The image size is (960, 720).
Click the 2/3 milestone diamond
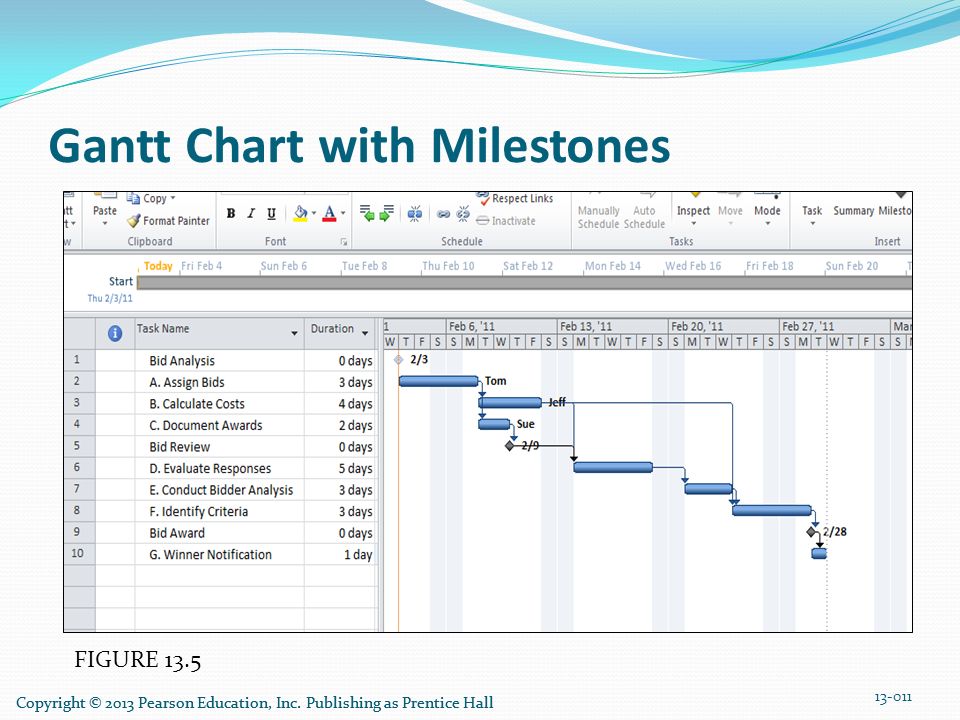[399, 359]
